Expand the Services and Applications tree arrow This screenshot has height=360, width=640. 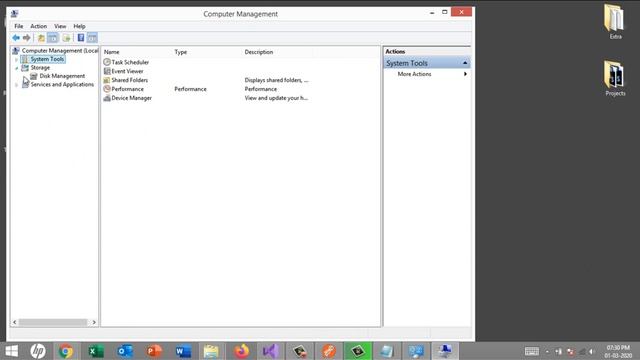pos(16,85)
